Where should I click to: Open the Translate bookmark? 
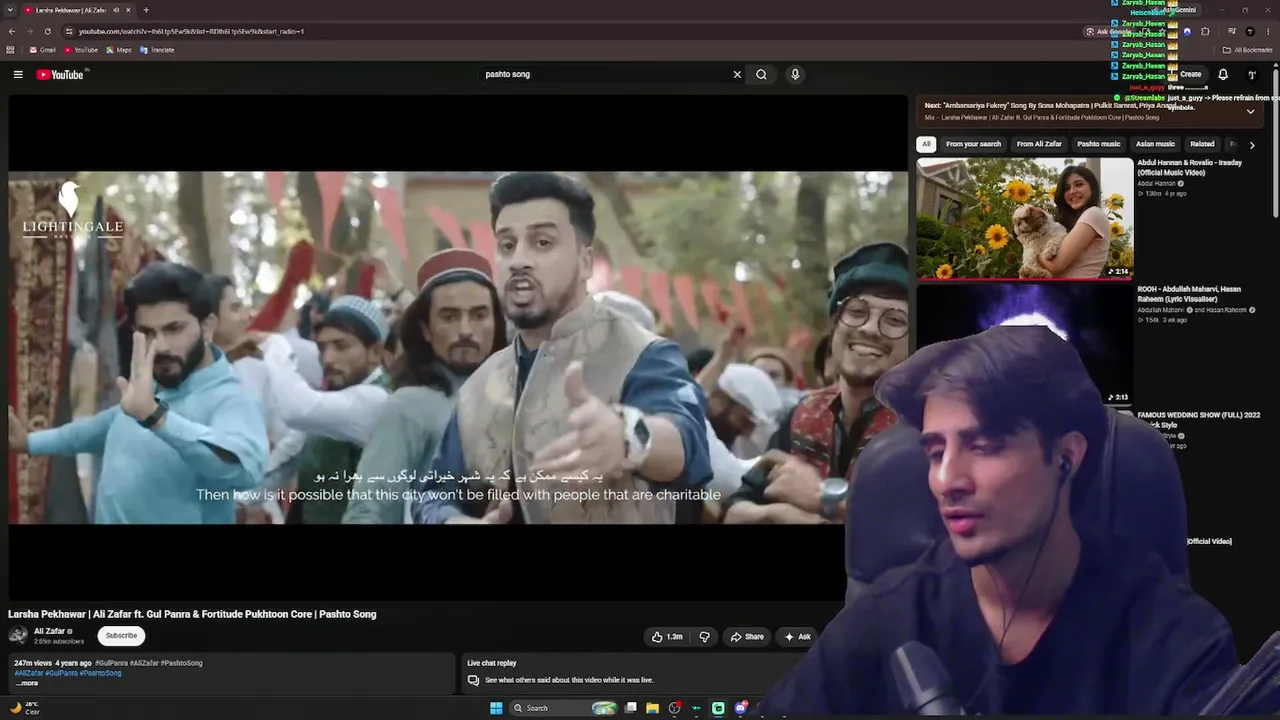coord(157,50)
